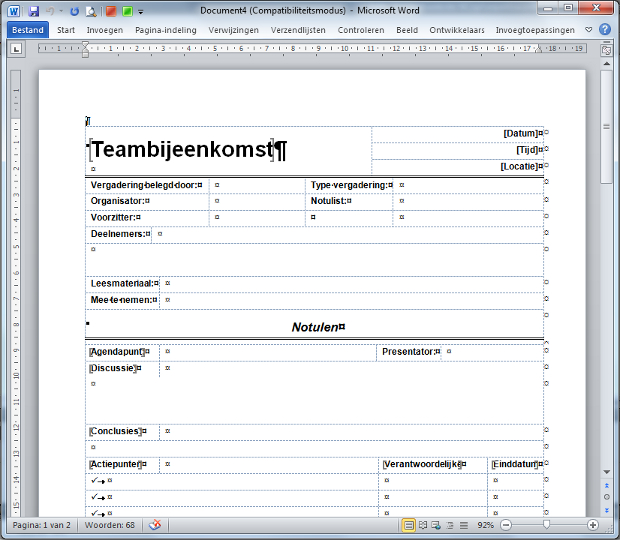Viewport: 620px width, 540px height.
Task: Open the Beeld tab
Action: pos(407,30)
